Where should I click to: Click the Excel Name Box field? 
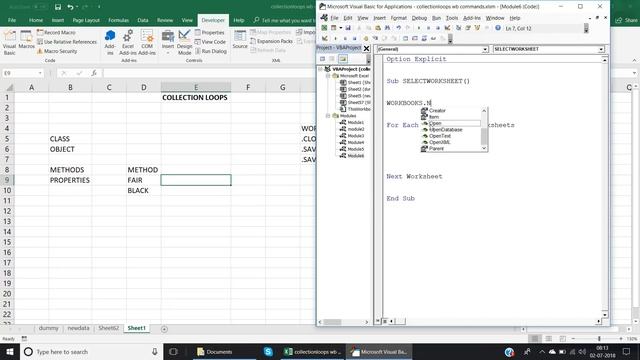tap(20, 73)
